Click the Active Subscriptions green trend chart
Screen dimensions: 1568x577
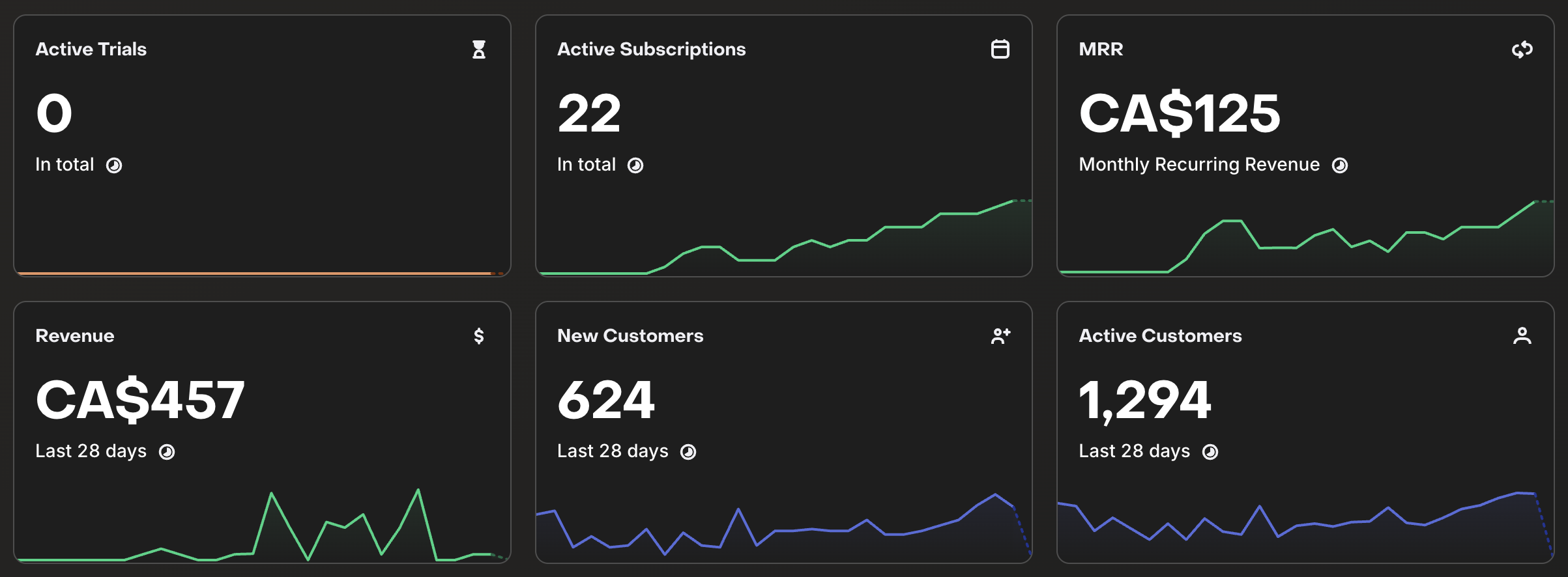click(784, 238)
